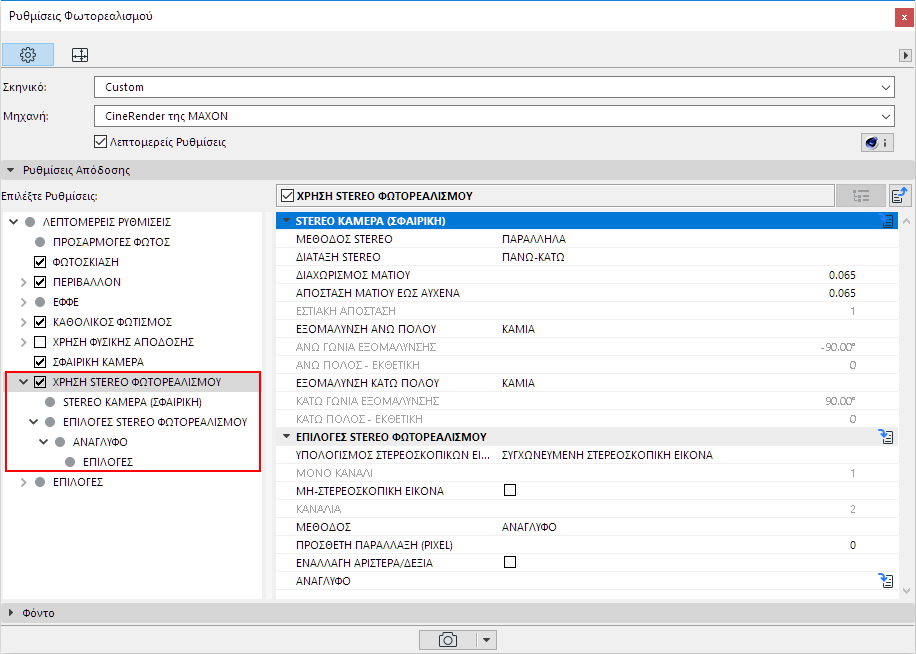Toggle ΠΕΡΙΒΑΛΛΟΝ checkbox

[x=40, y=282]
